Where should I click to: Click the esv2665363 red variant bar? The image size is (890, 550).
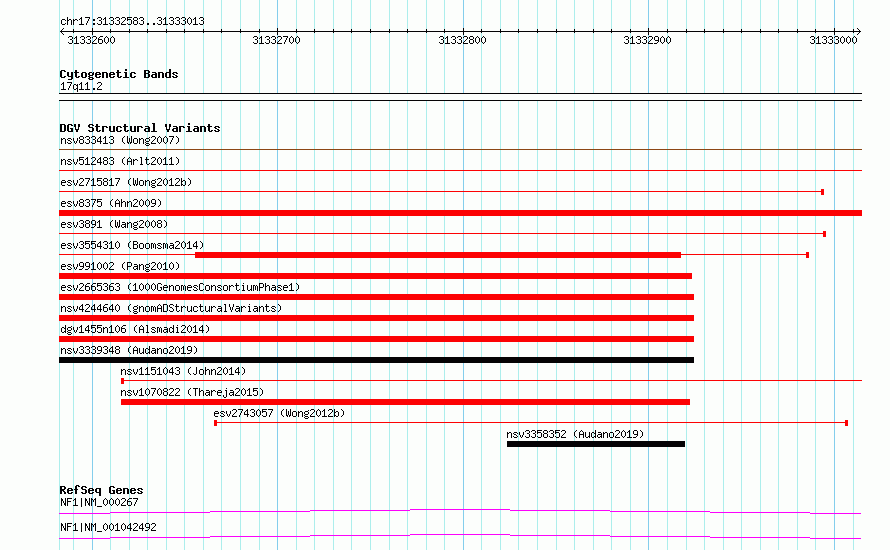pos(376,297)
